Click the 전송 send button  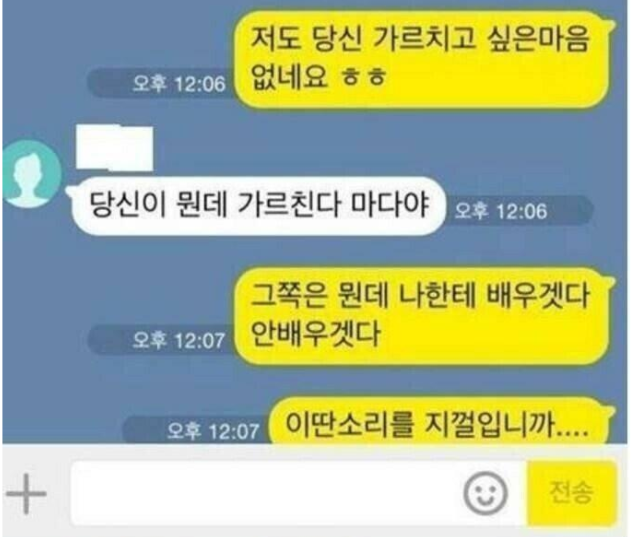coord(572,493)
